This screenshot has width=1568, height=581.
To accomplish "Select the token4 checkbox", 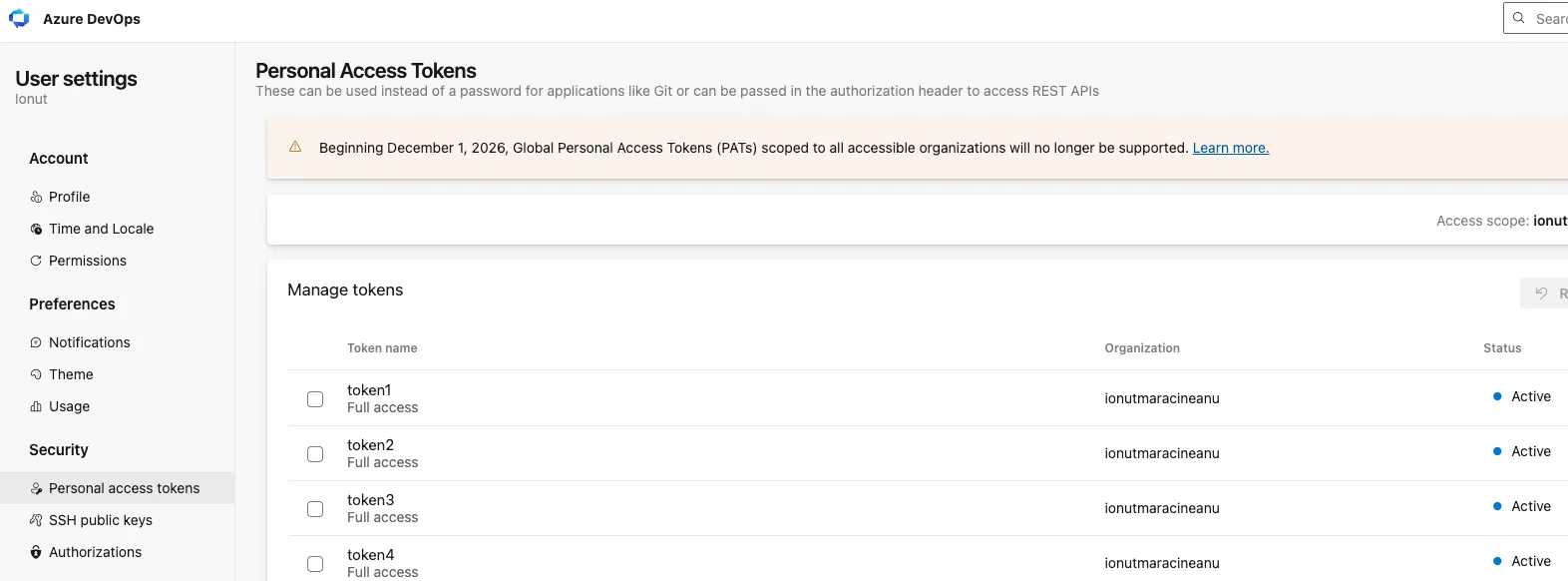I will click(x=315, y=564).
